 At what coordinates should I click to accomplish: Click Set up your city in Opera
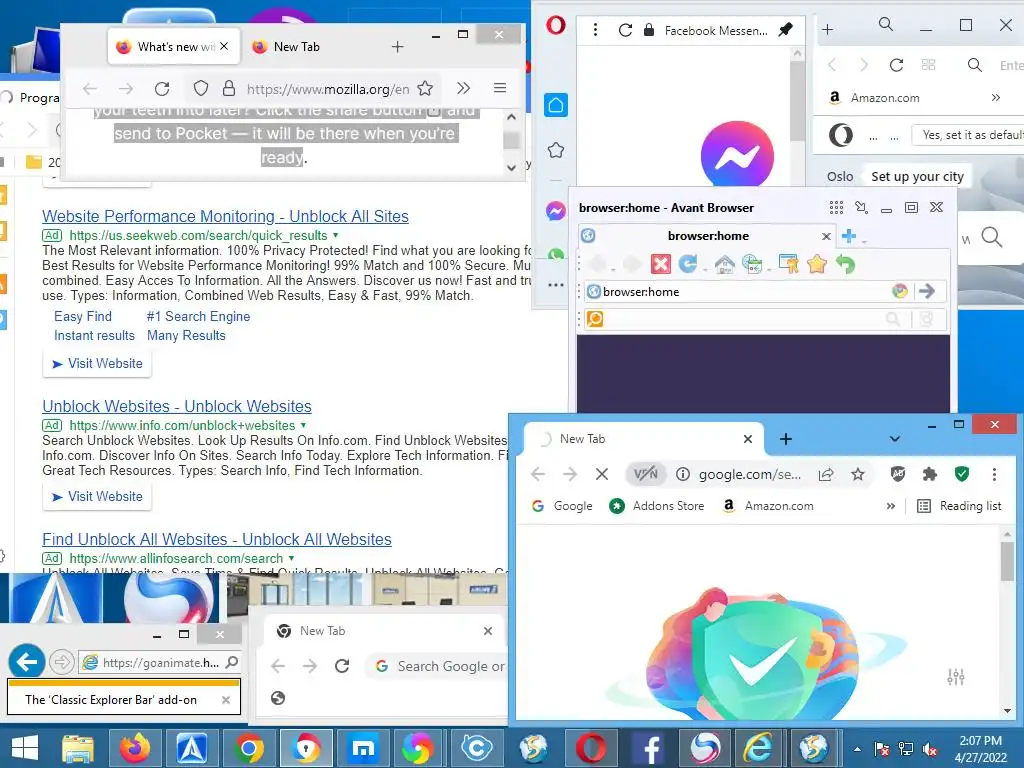917,176
